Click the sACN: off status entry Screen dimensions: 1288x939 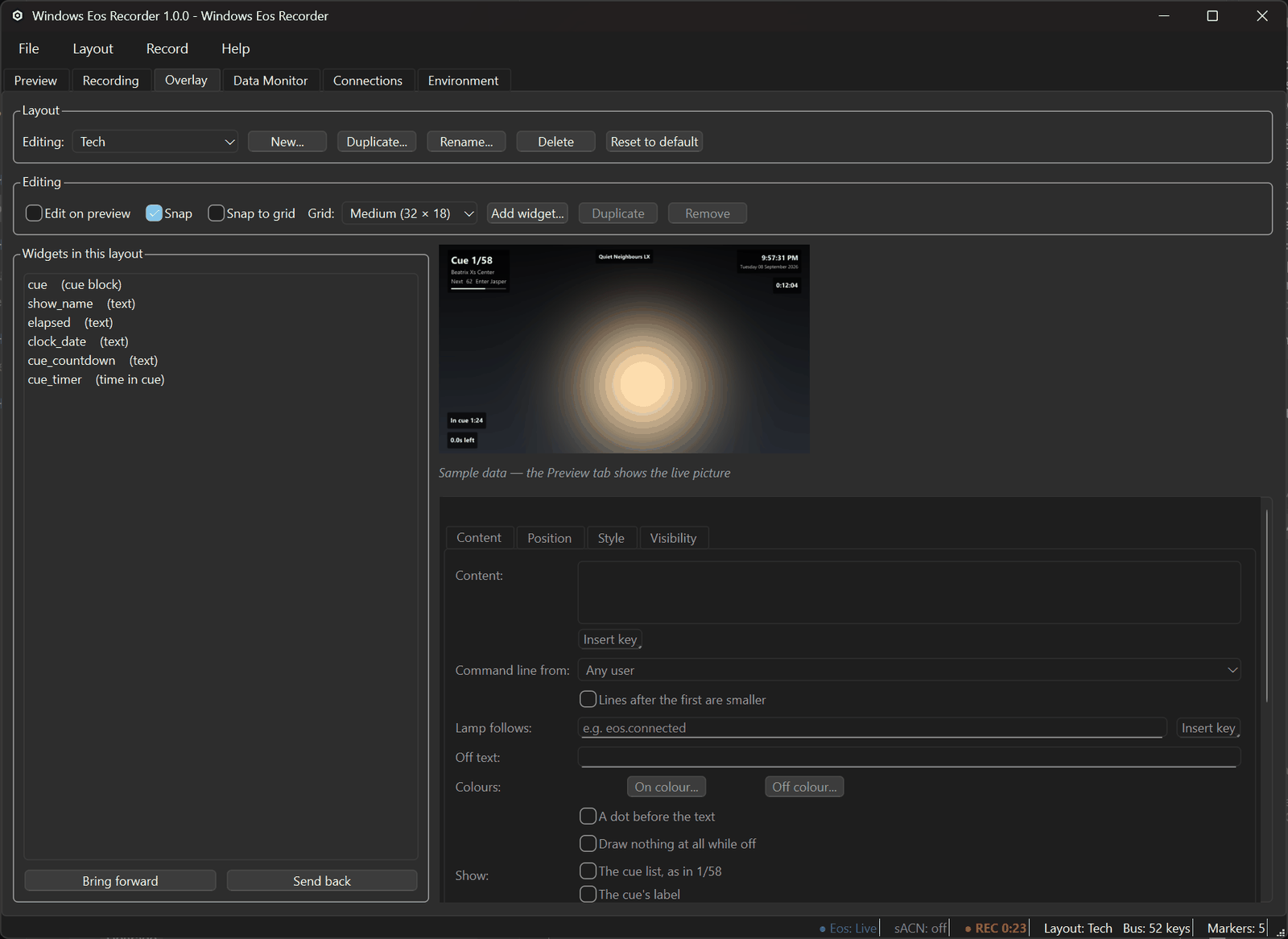pos(920,929)
